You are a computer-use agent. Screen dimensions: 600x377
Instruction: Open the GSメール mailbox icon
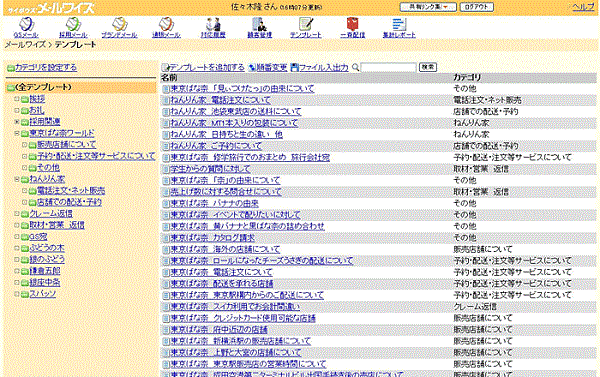click(x=26, y=24)
